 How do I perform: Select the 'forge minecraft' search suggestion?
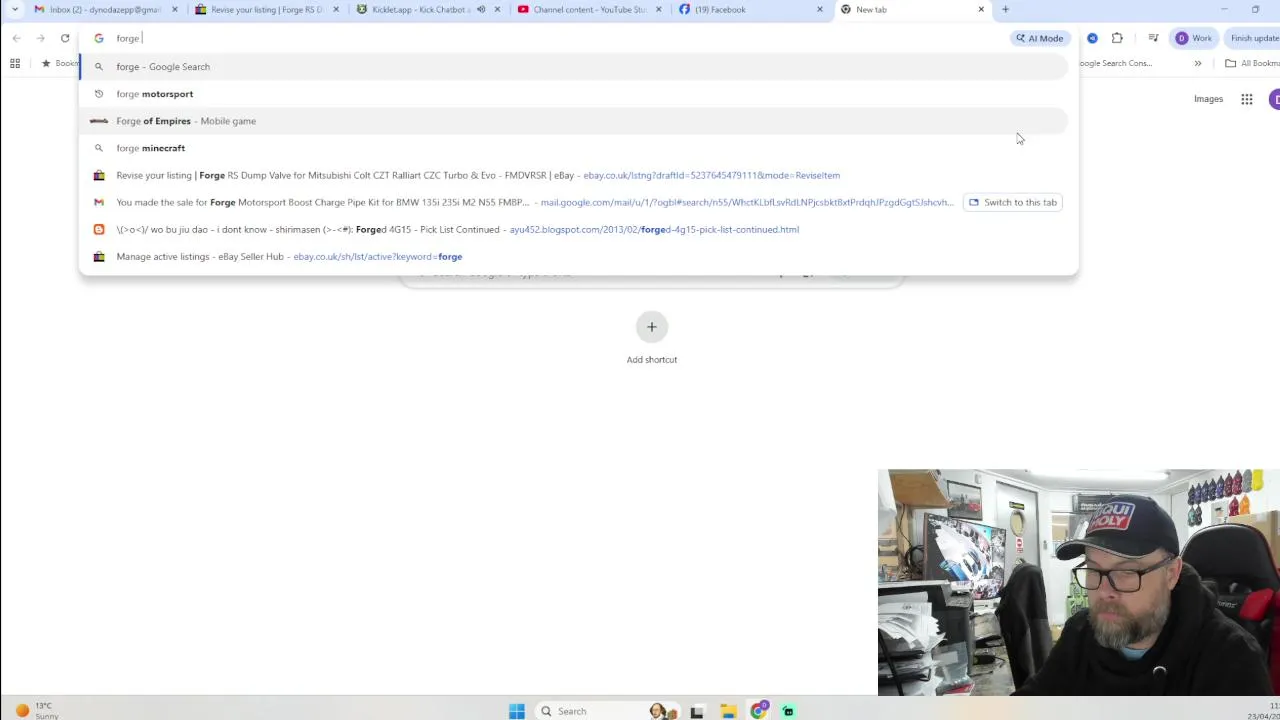click(x=574, y=148)
